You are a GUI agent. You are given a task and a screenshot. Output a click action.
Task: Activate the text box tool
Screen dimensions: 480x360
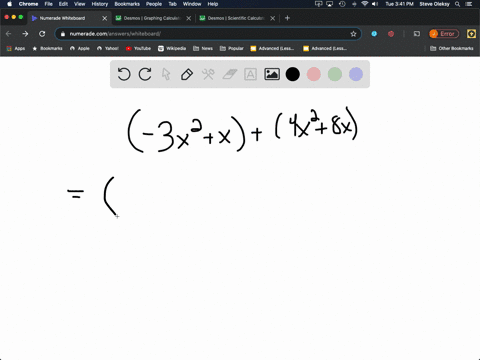(x=250, y=74)
